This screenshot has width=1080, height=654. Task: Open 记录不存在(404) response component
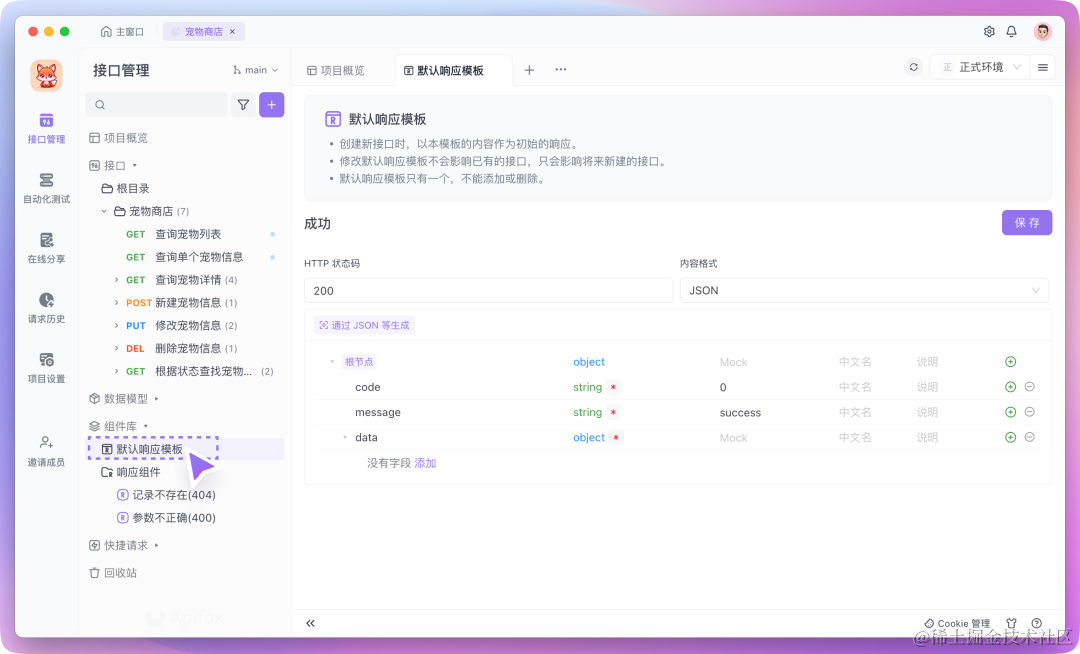pos(167,495)
